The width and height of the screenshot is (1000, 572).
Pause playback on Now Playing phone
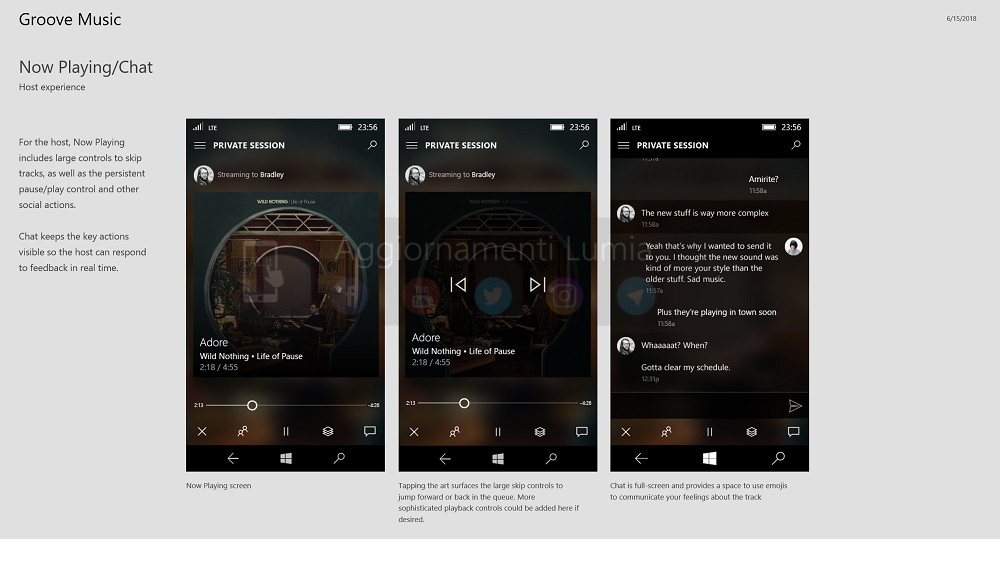click(286, 432)
